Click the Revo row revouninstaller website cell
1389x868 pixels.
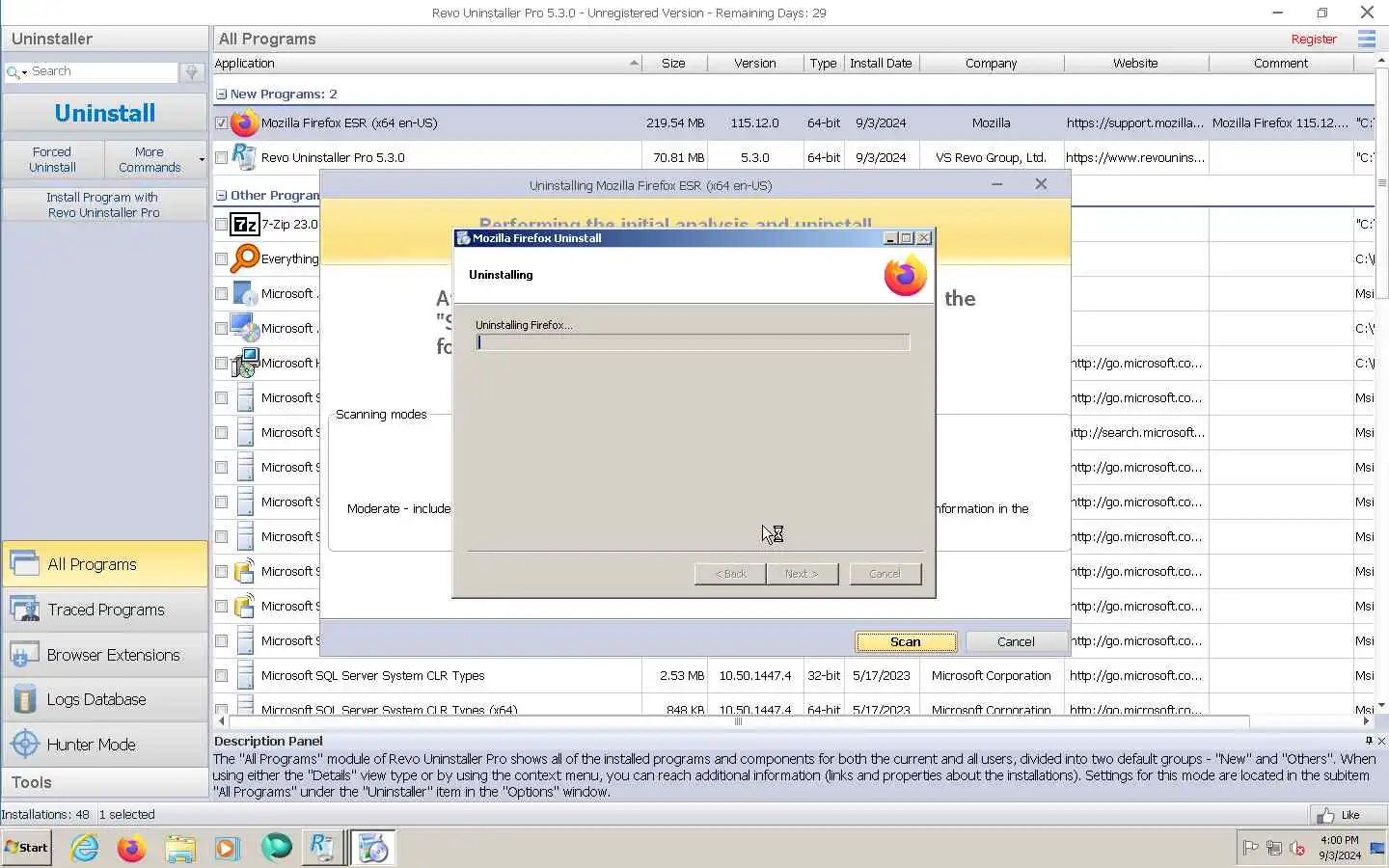(x=1135, y=157)
